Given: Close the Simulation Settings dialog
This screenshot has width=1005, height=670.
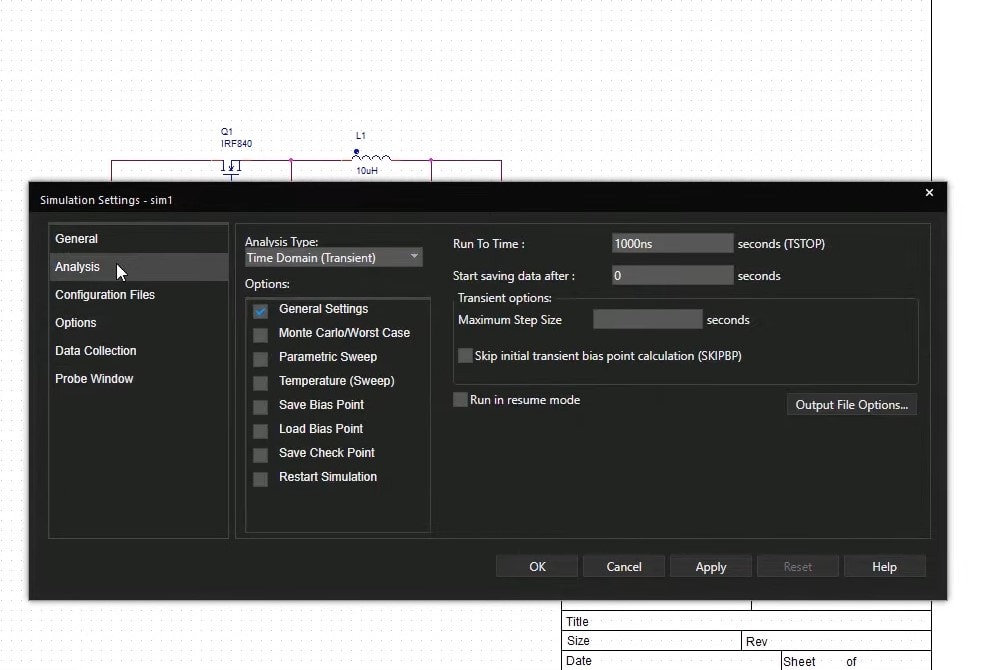Looking at the screenshot, I should (x=929, y=192).
